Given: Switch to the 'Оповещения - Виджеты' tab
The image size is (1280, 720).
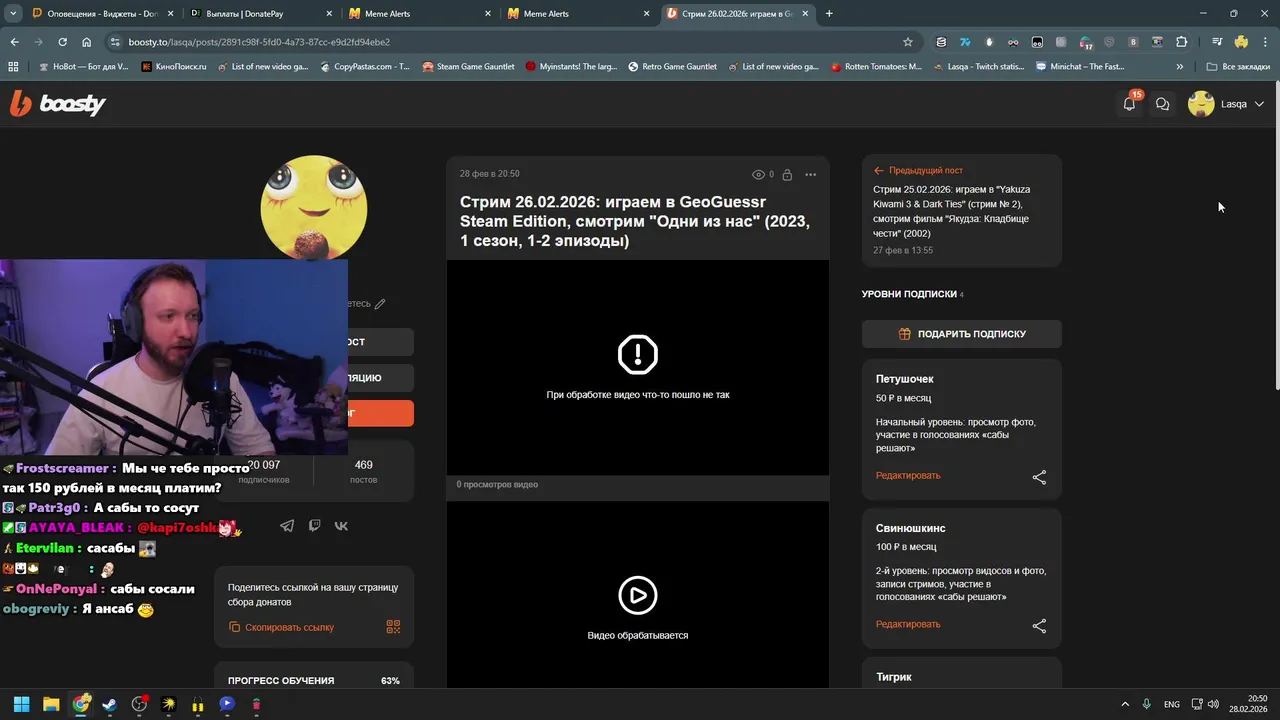Looking at the screenshot, I should [x=100, y=14].
